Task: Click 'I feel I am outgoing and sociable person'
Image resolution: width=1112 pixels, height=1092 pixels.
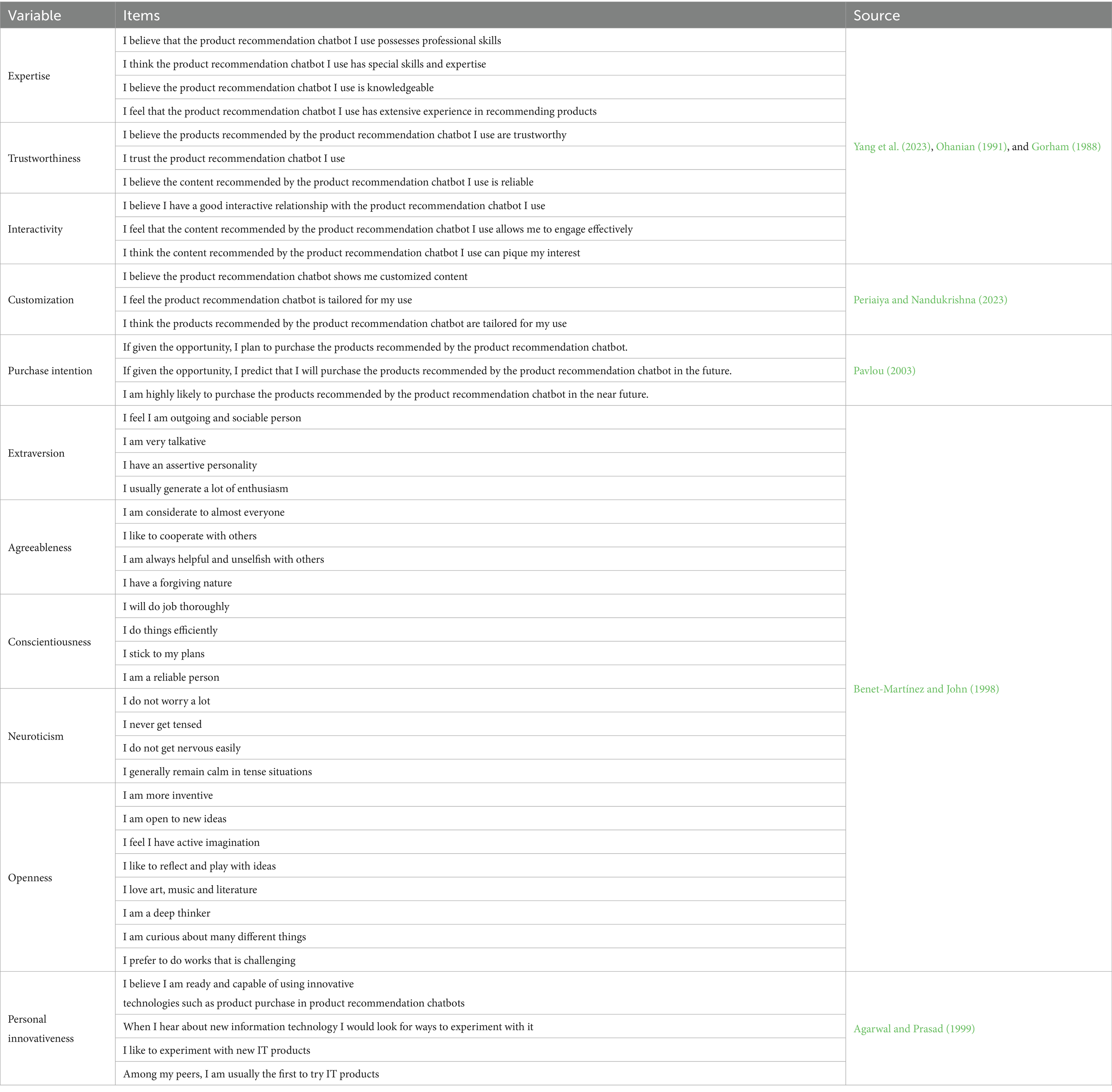Action: 480,417
